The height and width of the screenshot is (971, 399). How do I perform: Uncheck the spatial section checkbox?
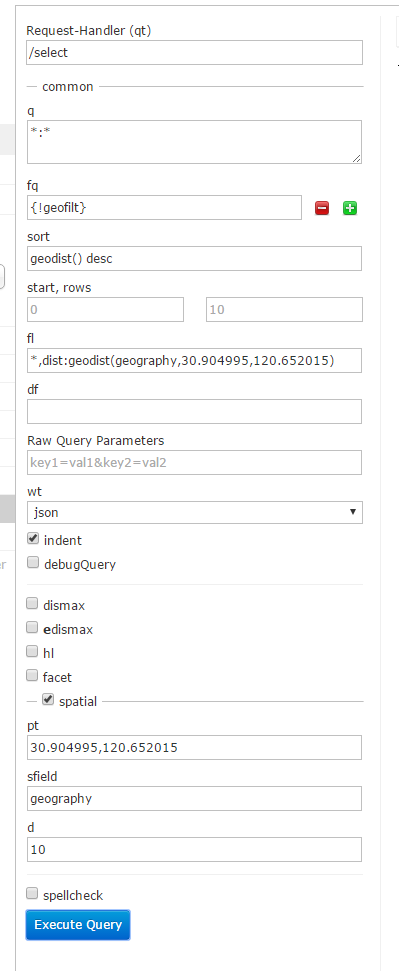coord(48,700)
